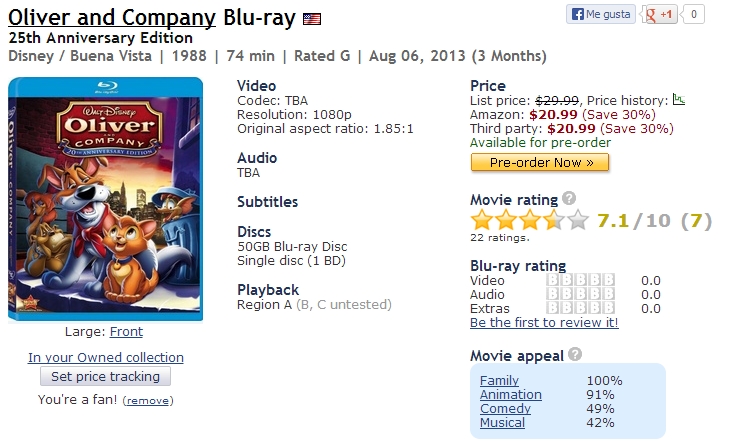737x441 pixels.
Task: Open the Oliver and Company title link
Action: pyautogui.click(x=111, y=17)
